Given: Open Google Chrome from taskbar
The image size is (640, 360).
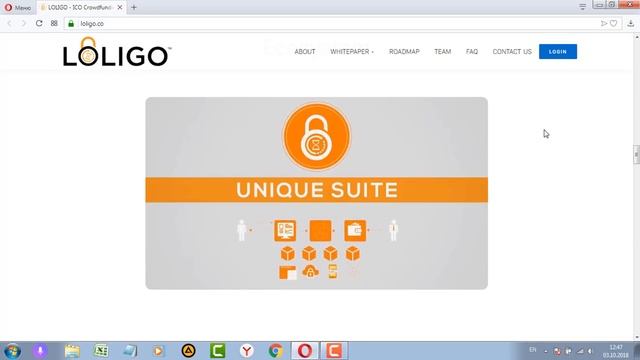Looking at the screenshot, I should point(276,351).
